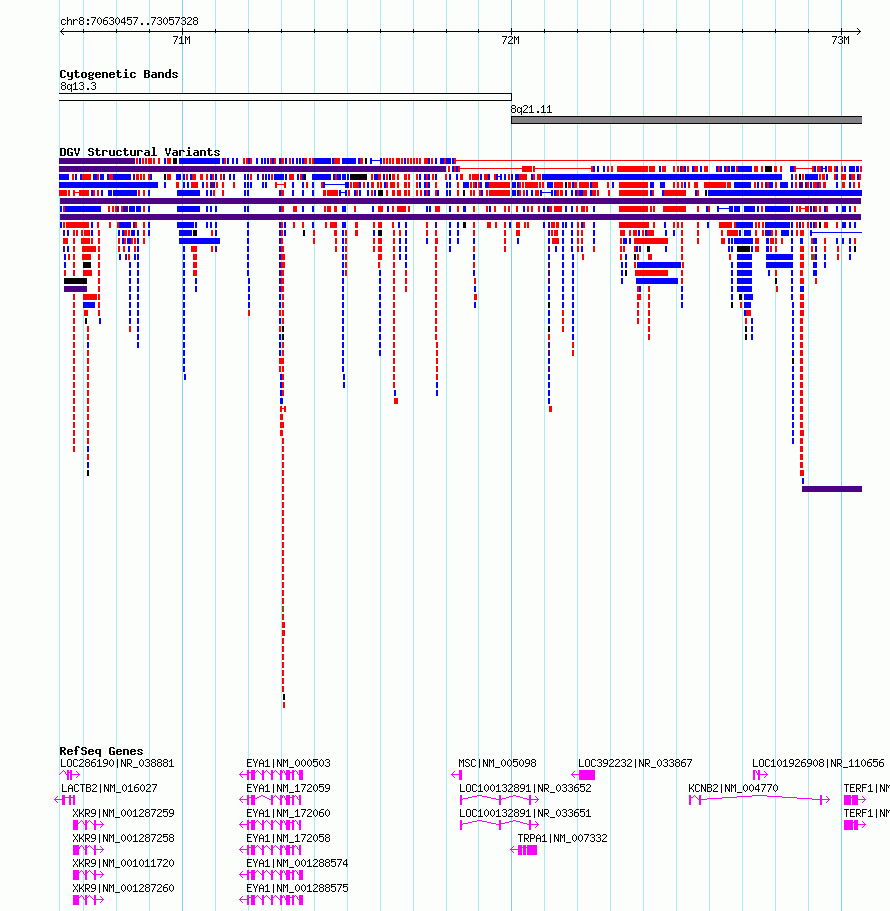Click the LOC101926908 magenta gene glyph

pyautogui.click(x=760, y=775)
